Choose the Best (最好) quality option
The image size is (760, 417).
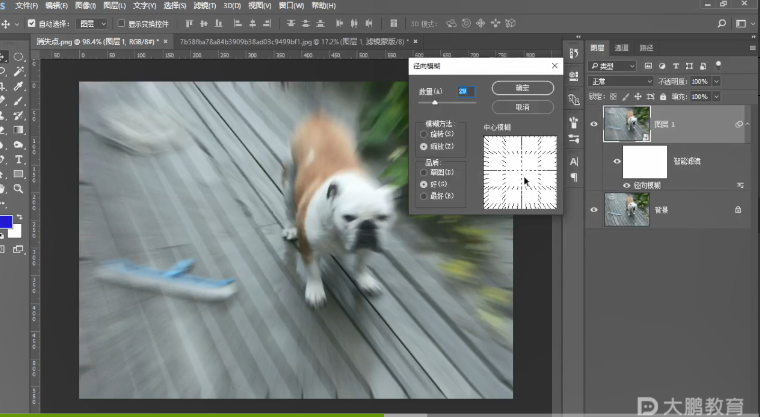click(x=424, y=196)
